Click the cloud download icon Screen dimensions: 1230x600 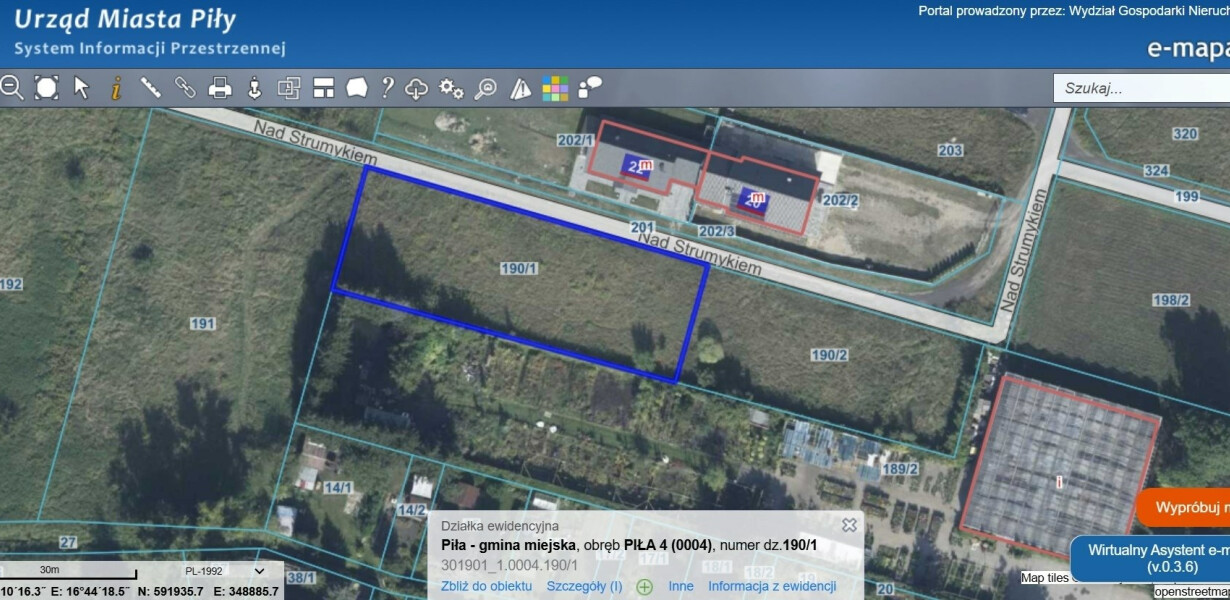(x=416, y=88)
